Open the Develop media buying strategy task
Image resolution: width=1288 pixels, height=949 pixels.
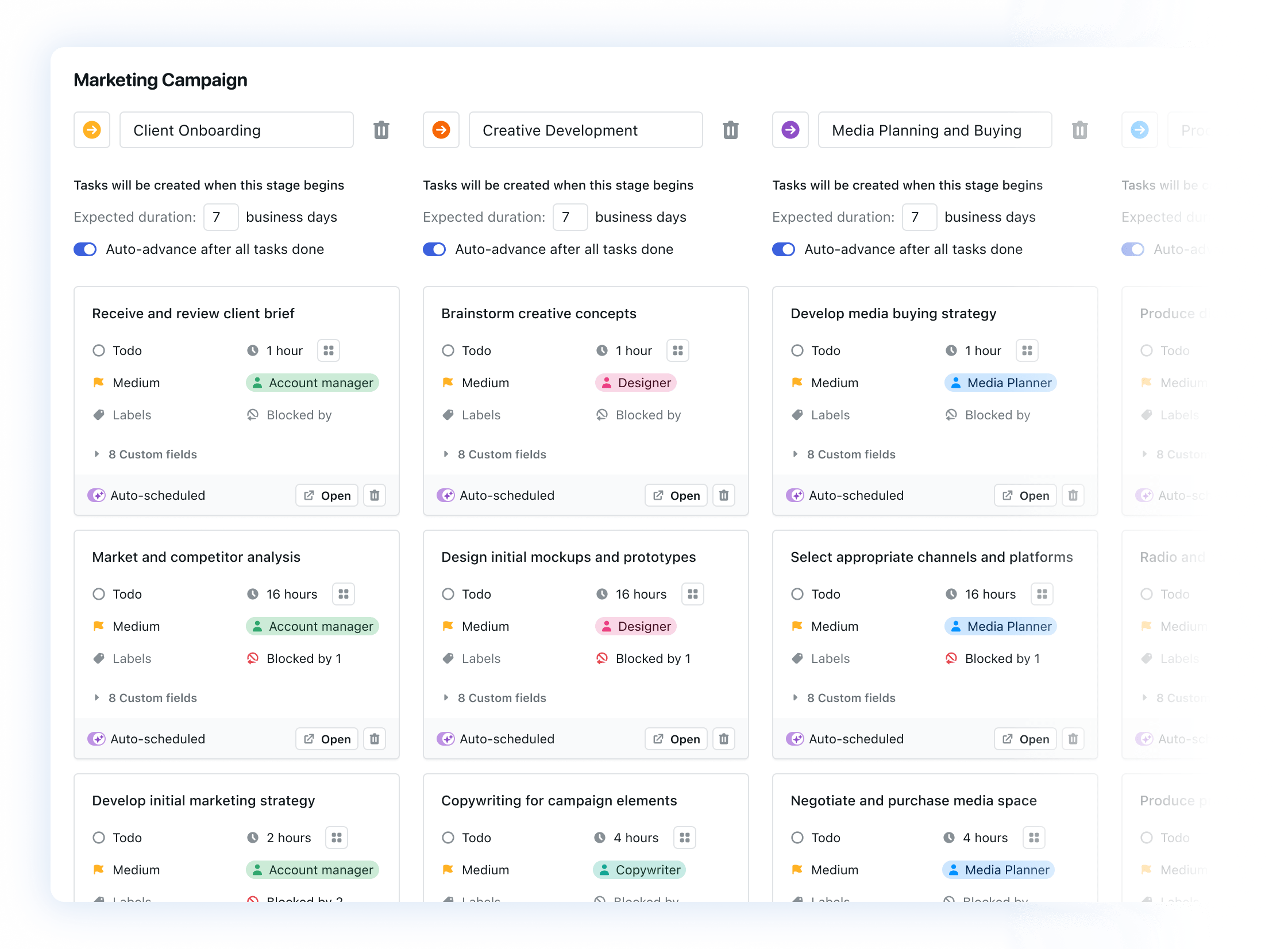(1025, 495)
